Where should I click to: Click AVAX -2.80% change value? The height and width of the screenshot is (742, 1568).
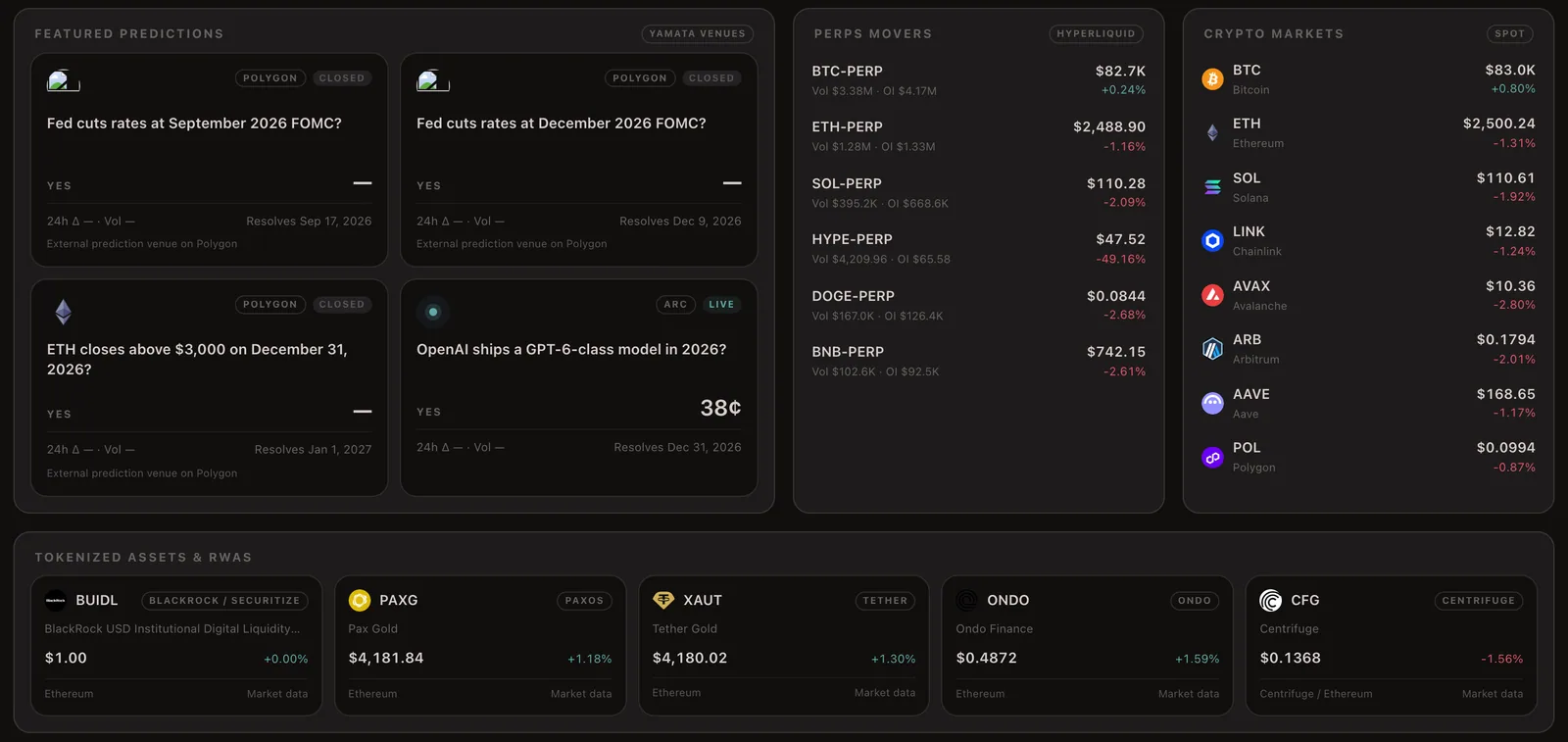(x=1514, y=306)
